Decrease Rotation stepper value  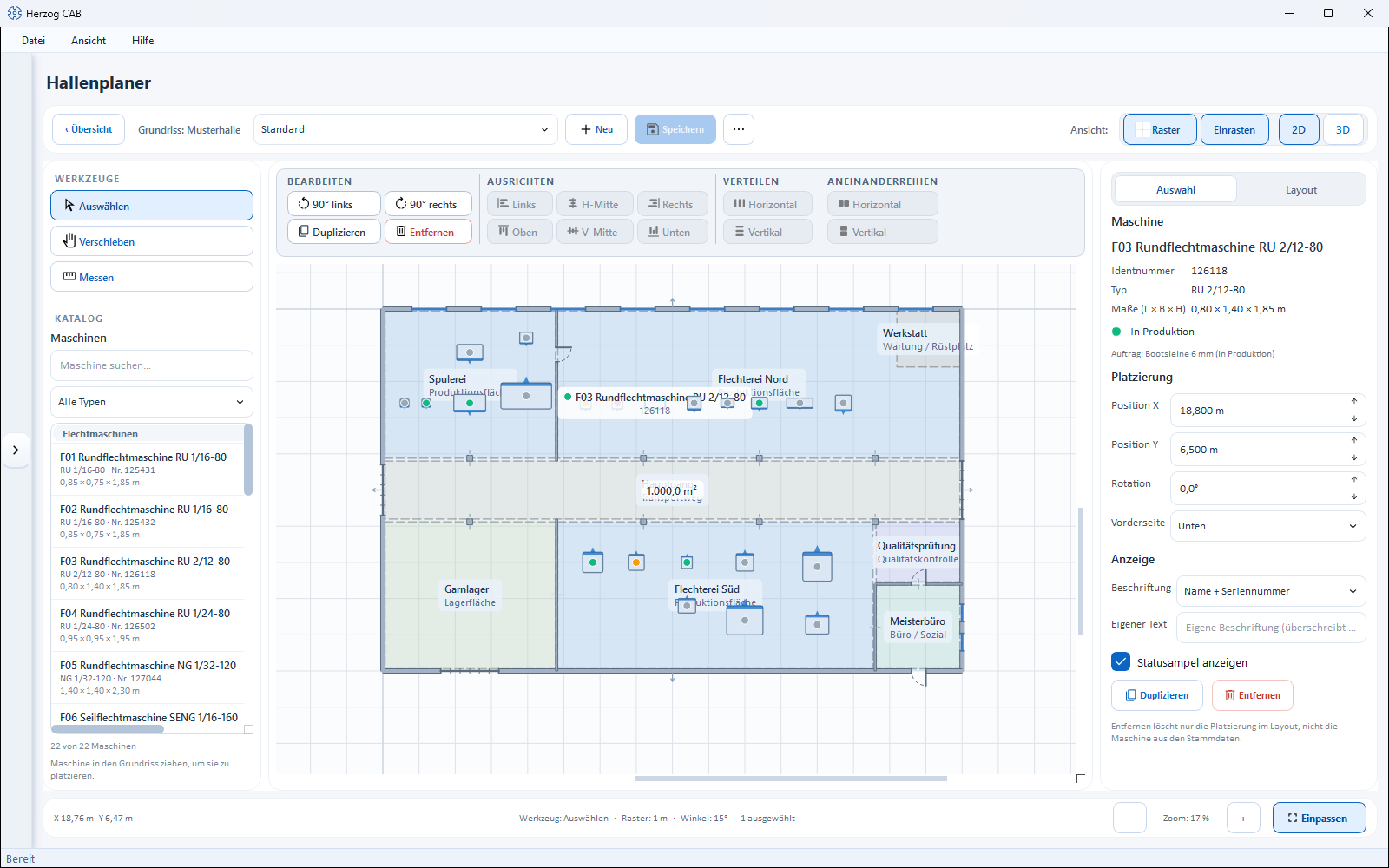click(1353, 496)
